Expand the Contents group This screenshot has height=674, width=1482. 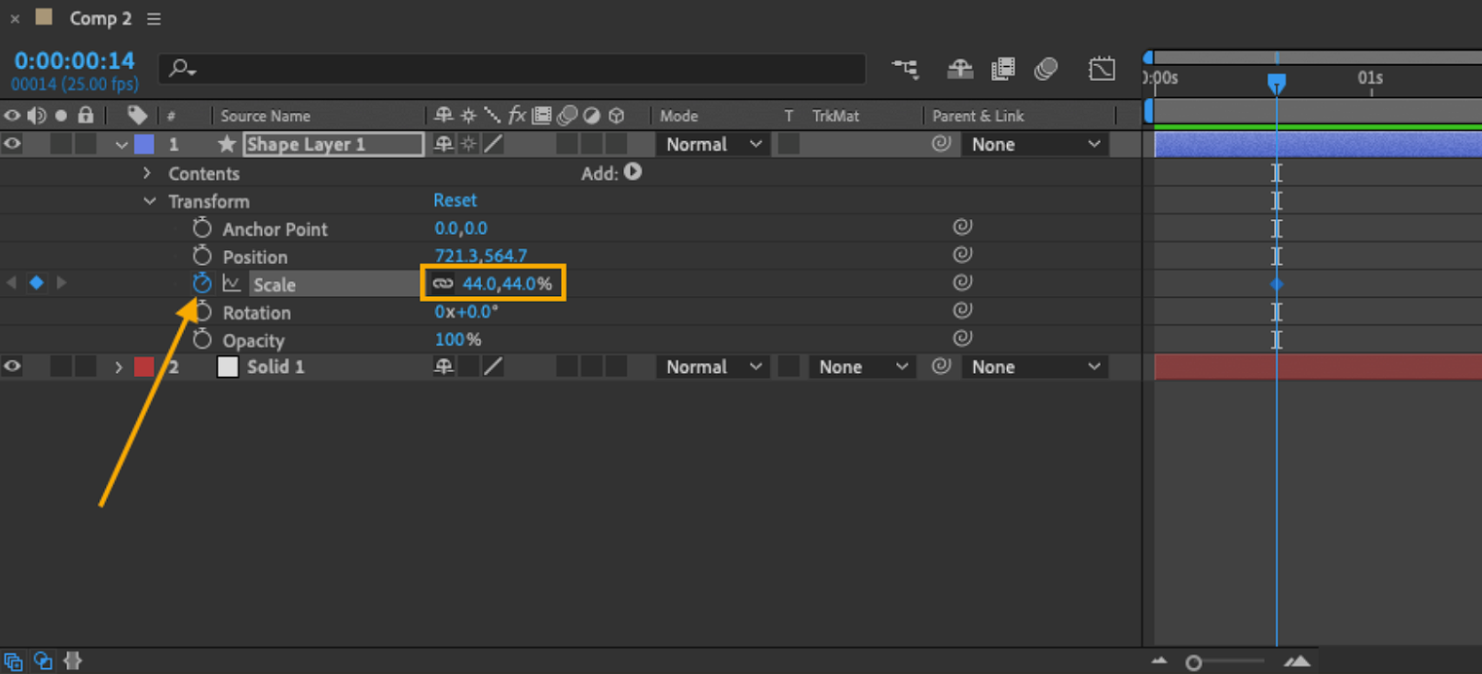147,173
